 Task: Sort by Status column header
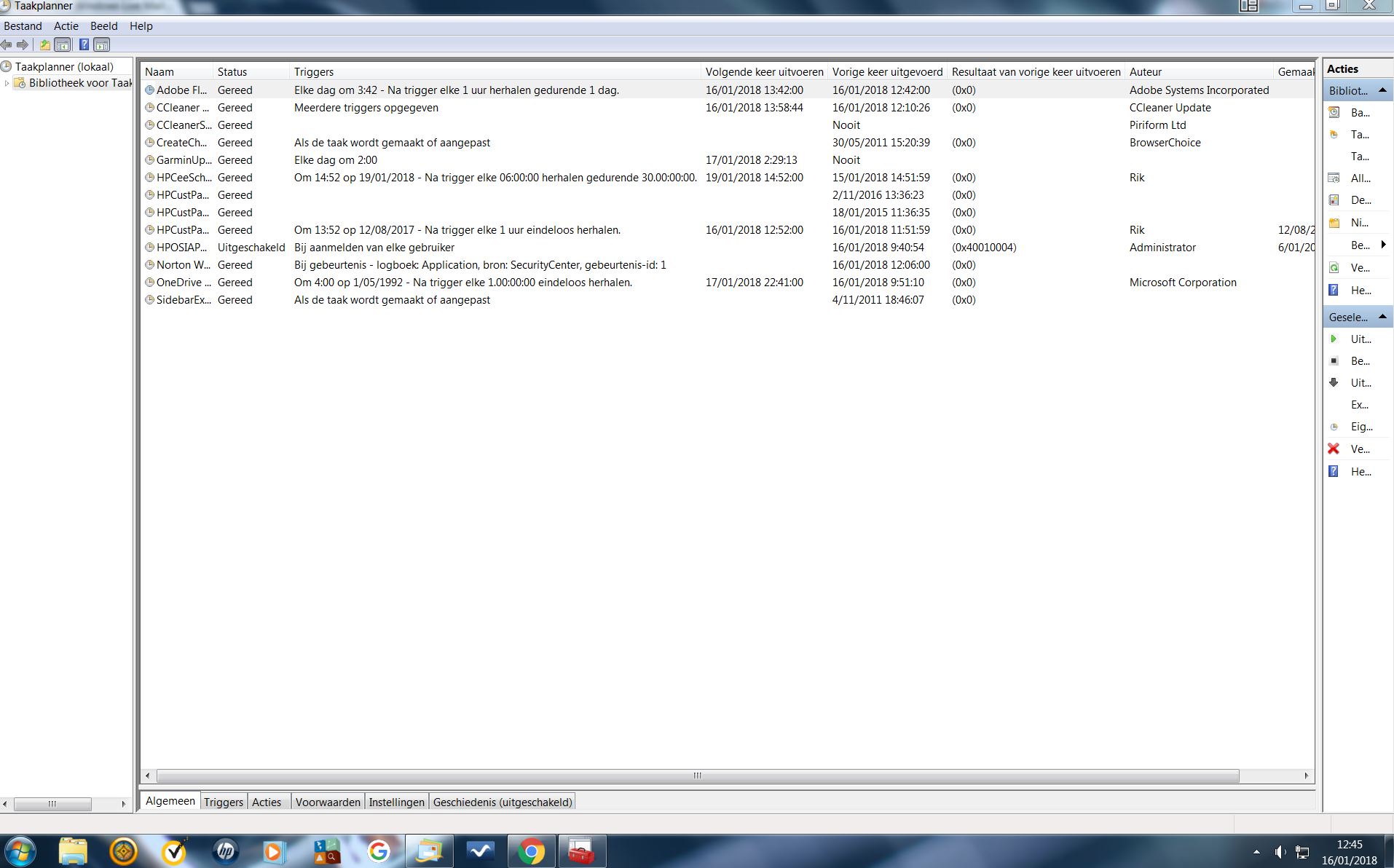251,71
